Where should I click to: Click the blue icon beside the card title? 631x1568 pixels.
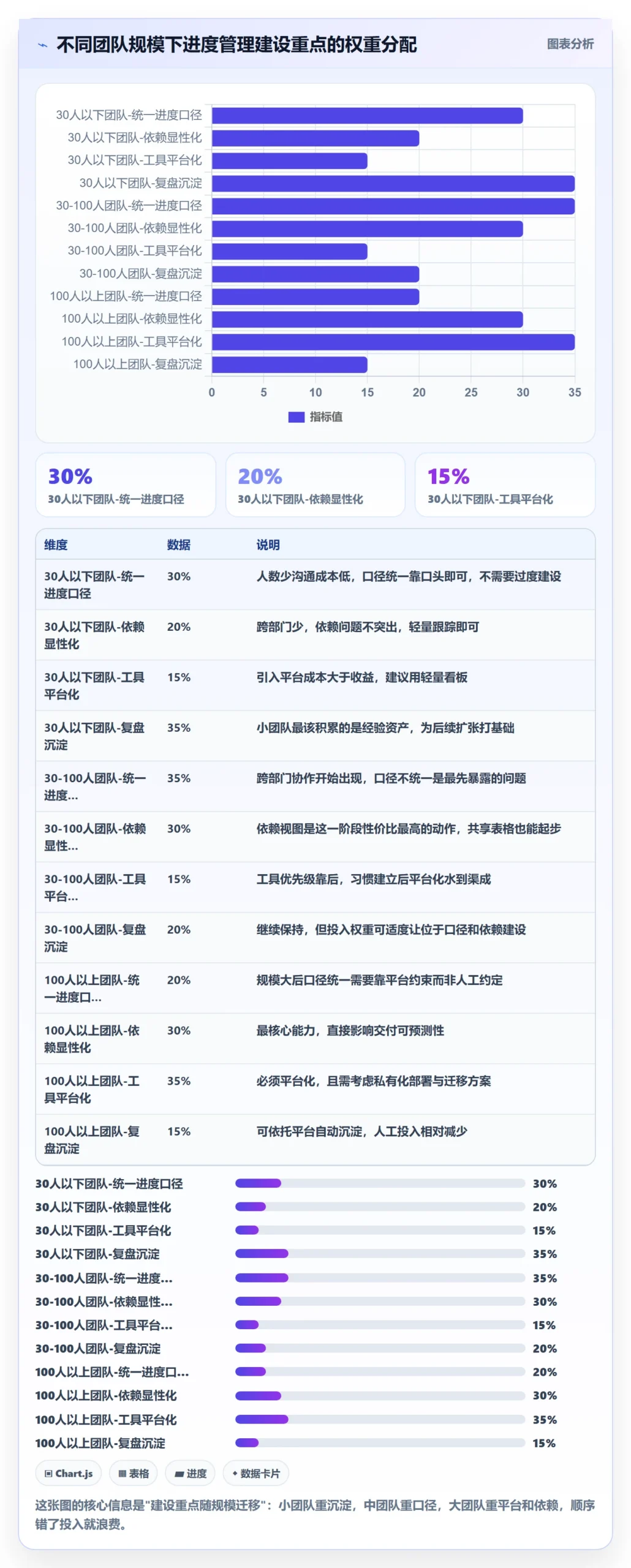42,45
